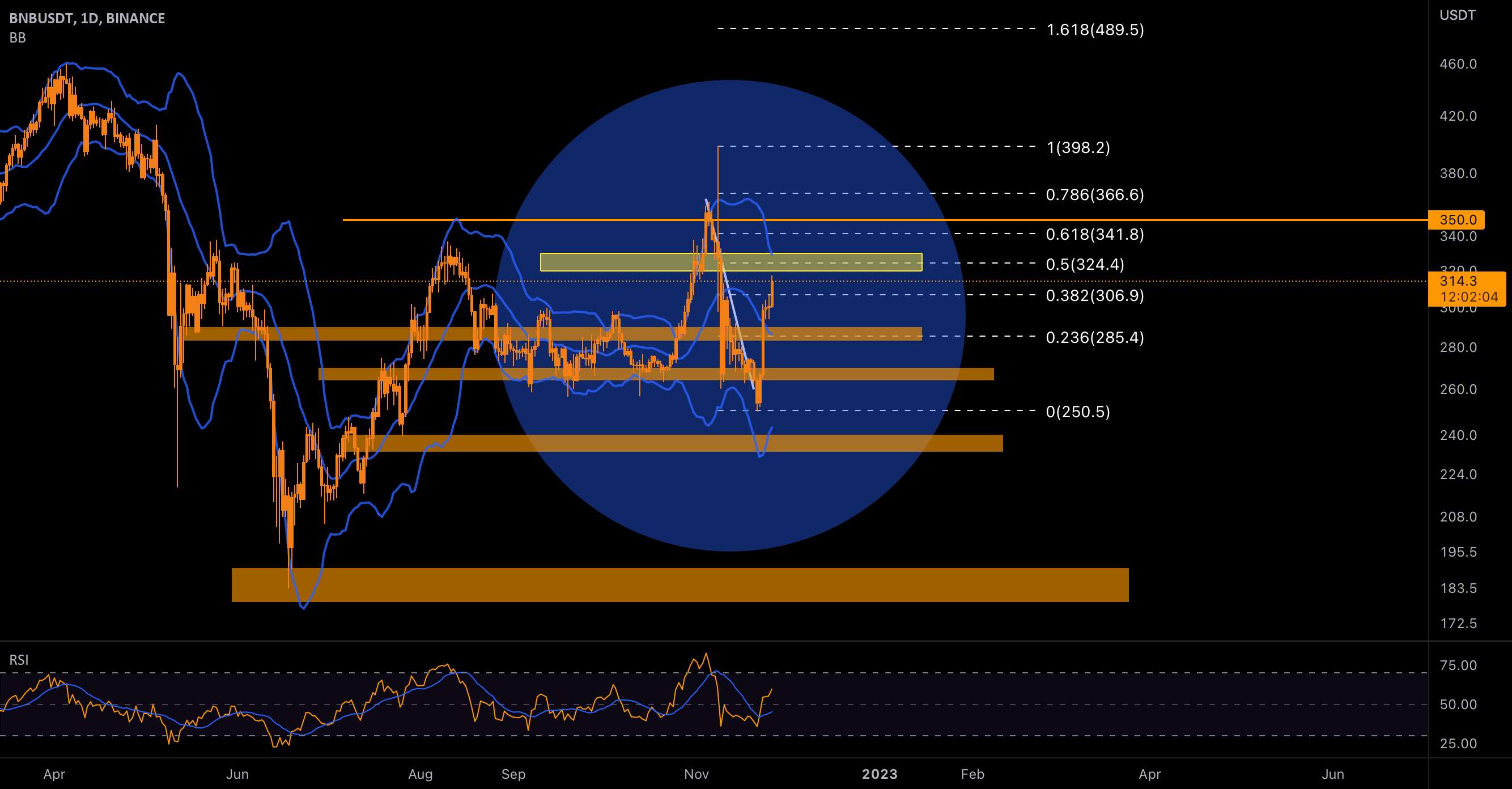Click the Feb label on time axis
Viewport: 1512px width, 789px height.
[972, 774]
